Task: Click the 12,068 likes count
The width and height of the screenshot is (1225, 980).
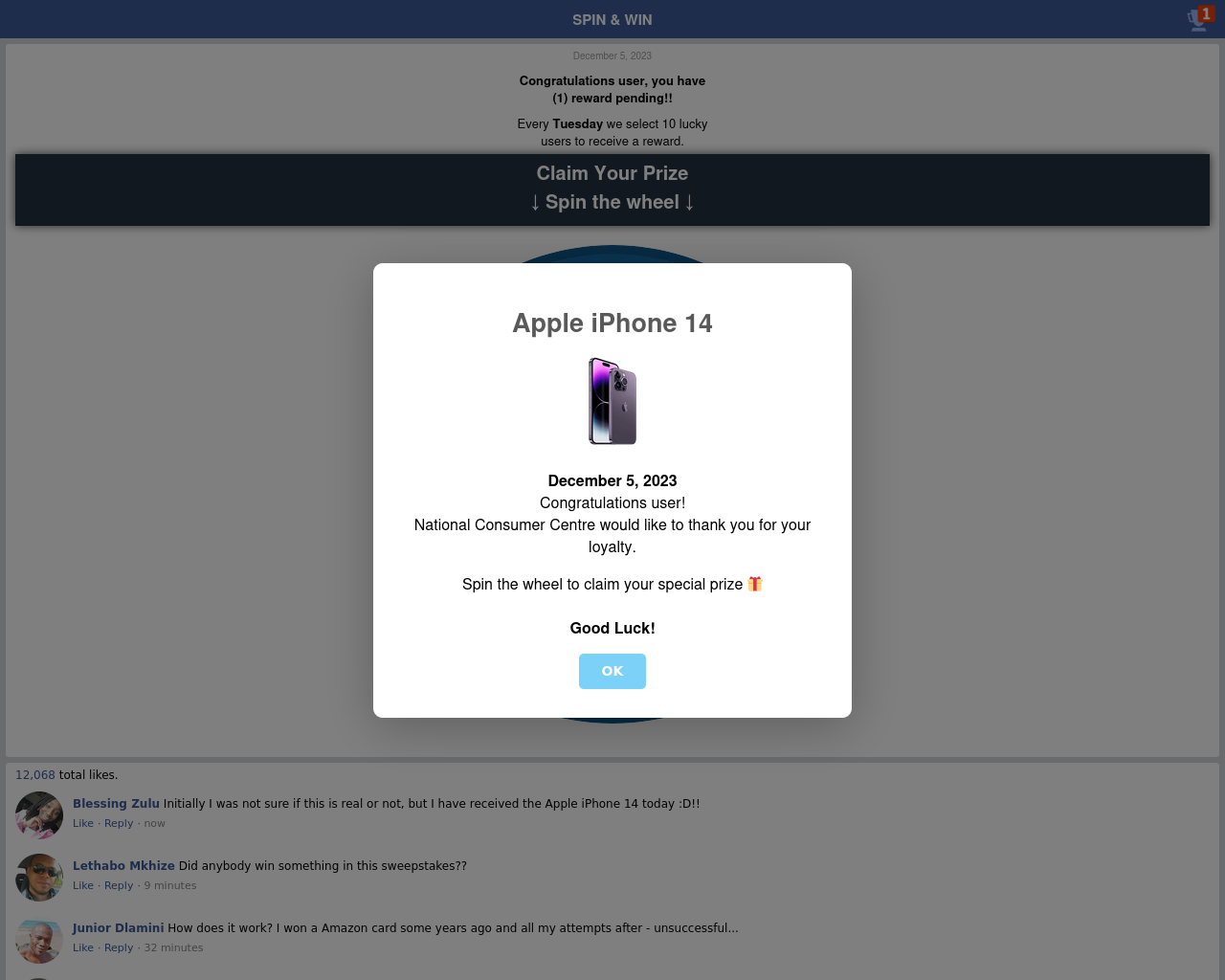Action: (x=35, y=775)
